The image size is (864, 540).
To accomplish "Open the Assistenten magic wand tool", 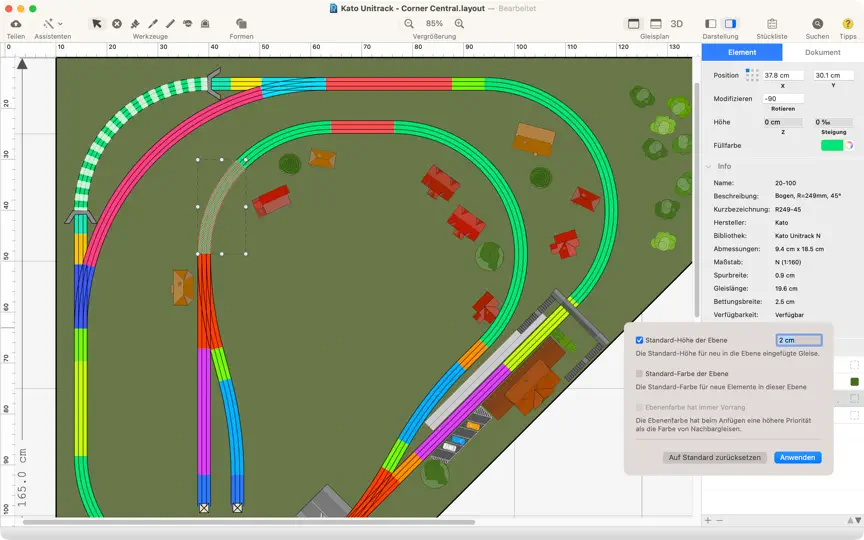I will [x=48, y=24].
